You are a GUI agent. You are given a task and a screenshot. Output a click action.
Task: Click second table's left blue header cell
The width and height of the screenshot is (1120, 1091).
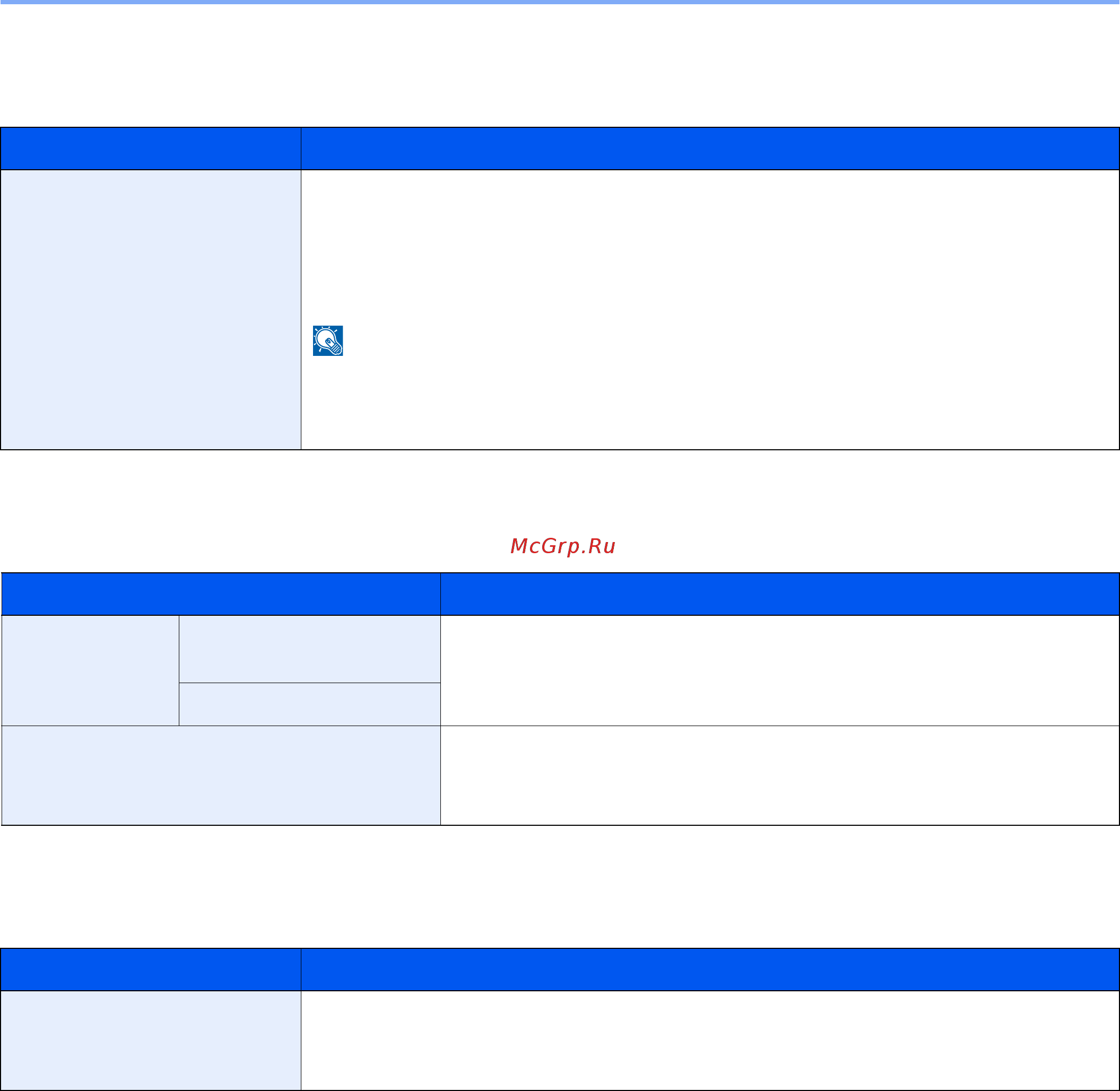(x=221, y=593)
